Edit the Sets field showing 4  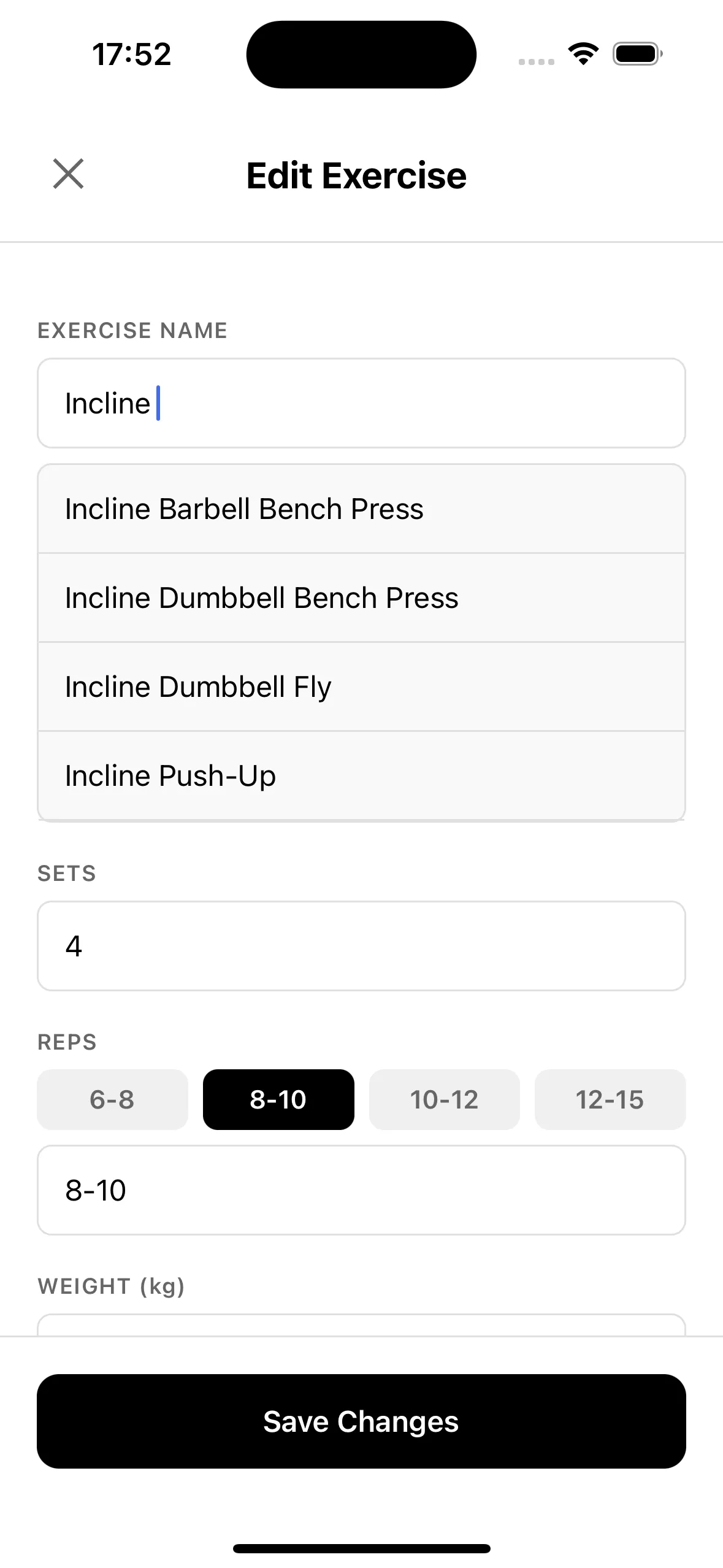click(361, 946)
